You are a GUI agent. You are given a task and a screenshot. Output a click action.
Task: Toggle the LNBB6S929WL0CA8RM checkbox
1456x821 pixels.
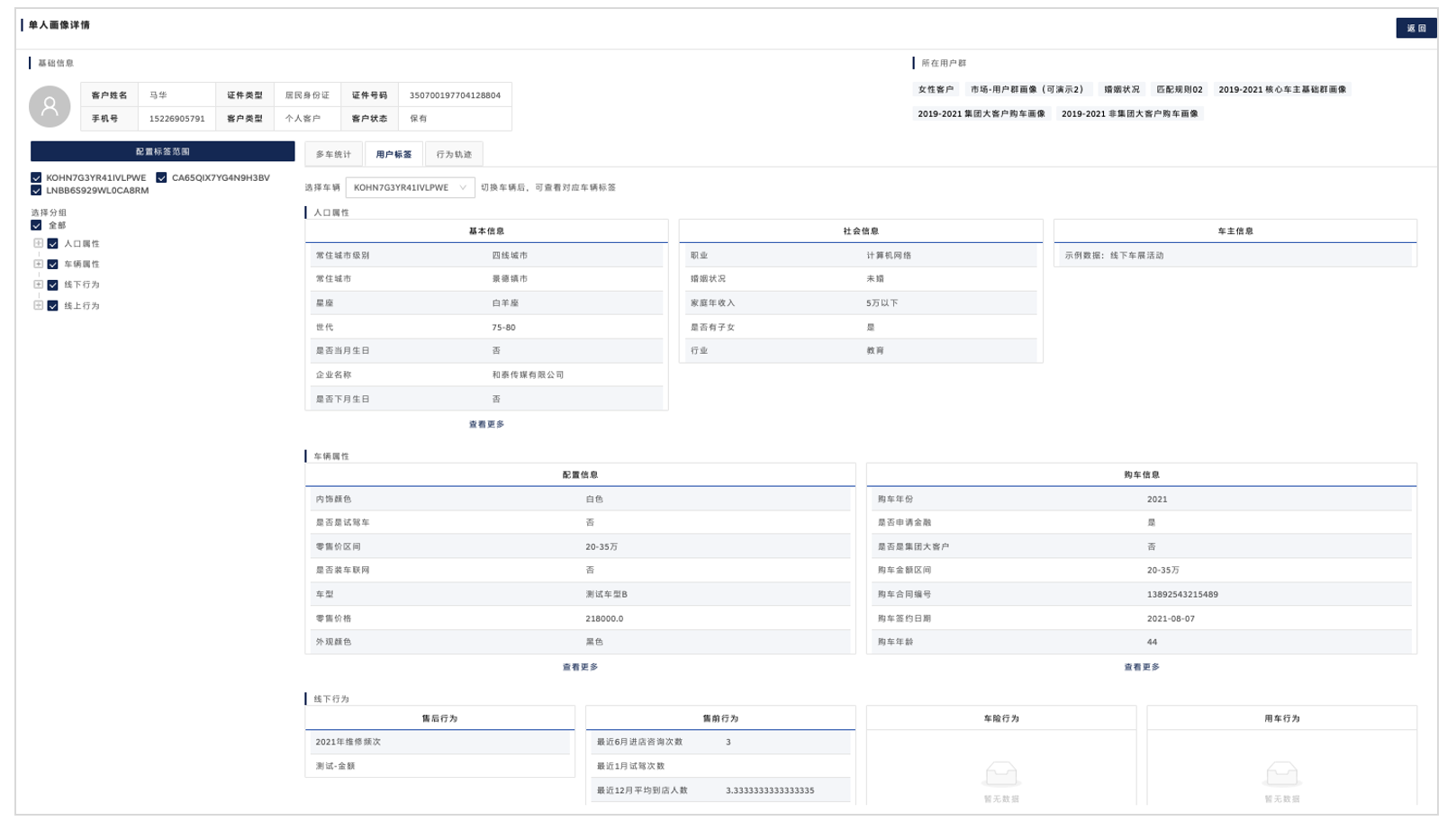tap(36, 191)
